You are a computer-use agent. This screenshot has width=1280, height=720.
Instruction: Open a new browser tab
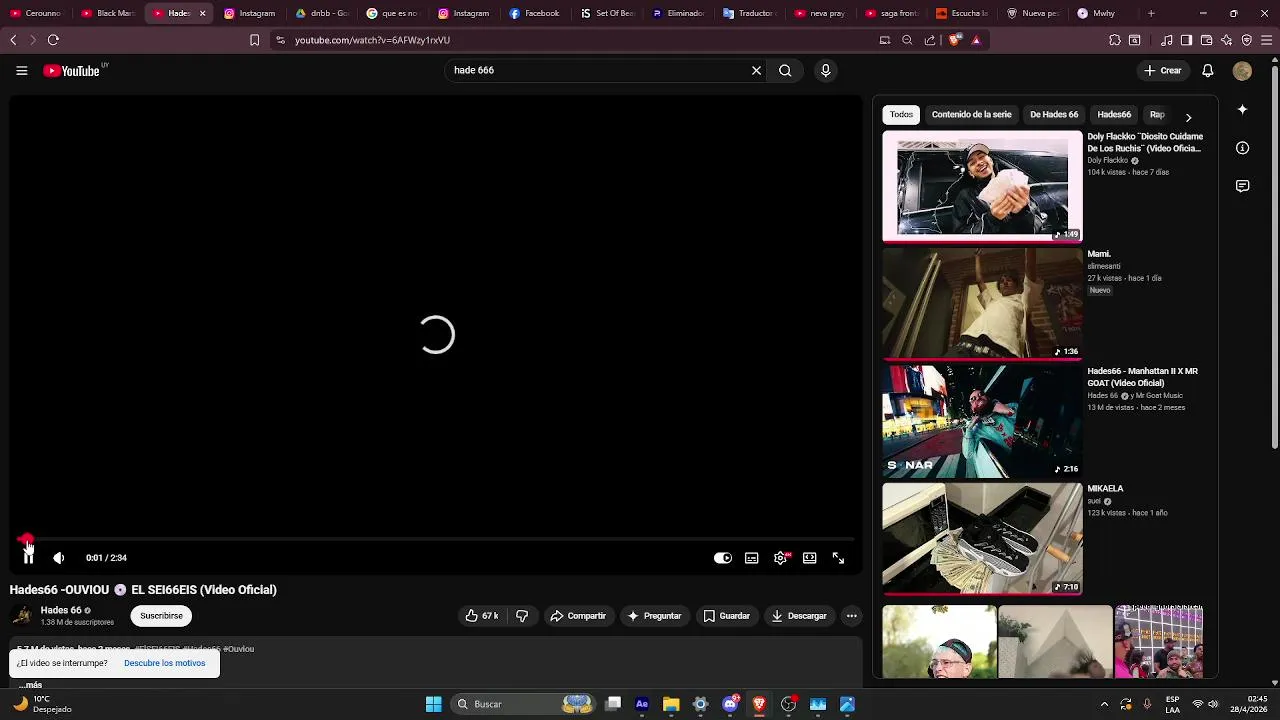pos(1151,13)
